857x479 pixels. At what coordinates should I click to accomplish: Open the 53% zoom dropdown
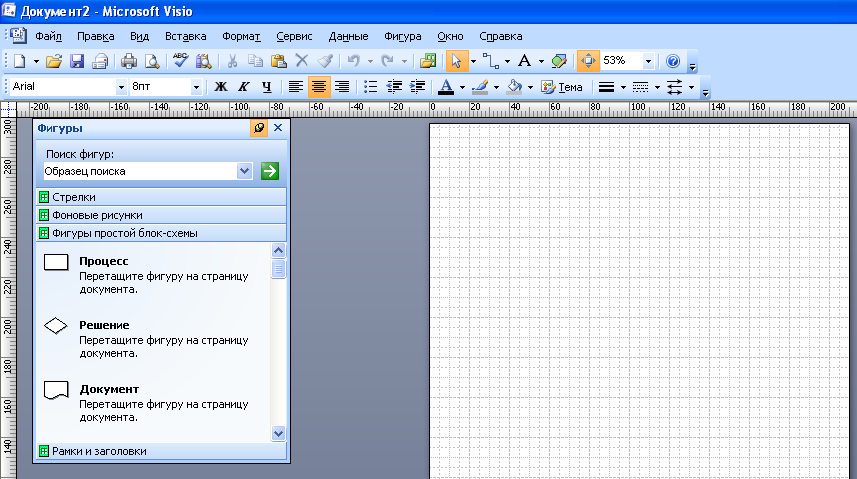(648, 61)
